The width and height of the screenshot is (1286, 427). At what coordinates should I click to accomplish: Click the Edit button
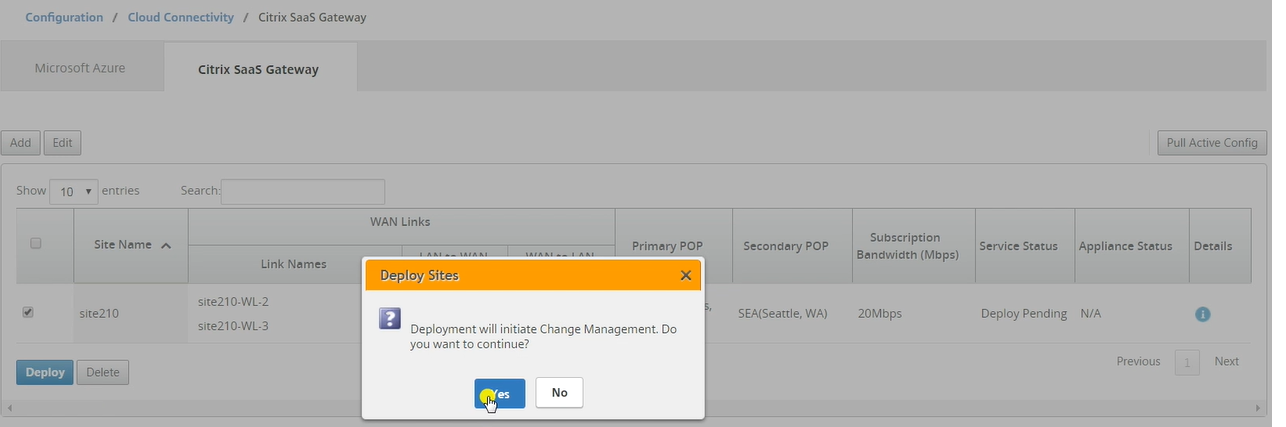(x=62, y=143)
